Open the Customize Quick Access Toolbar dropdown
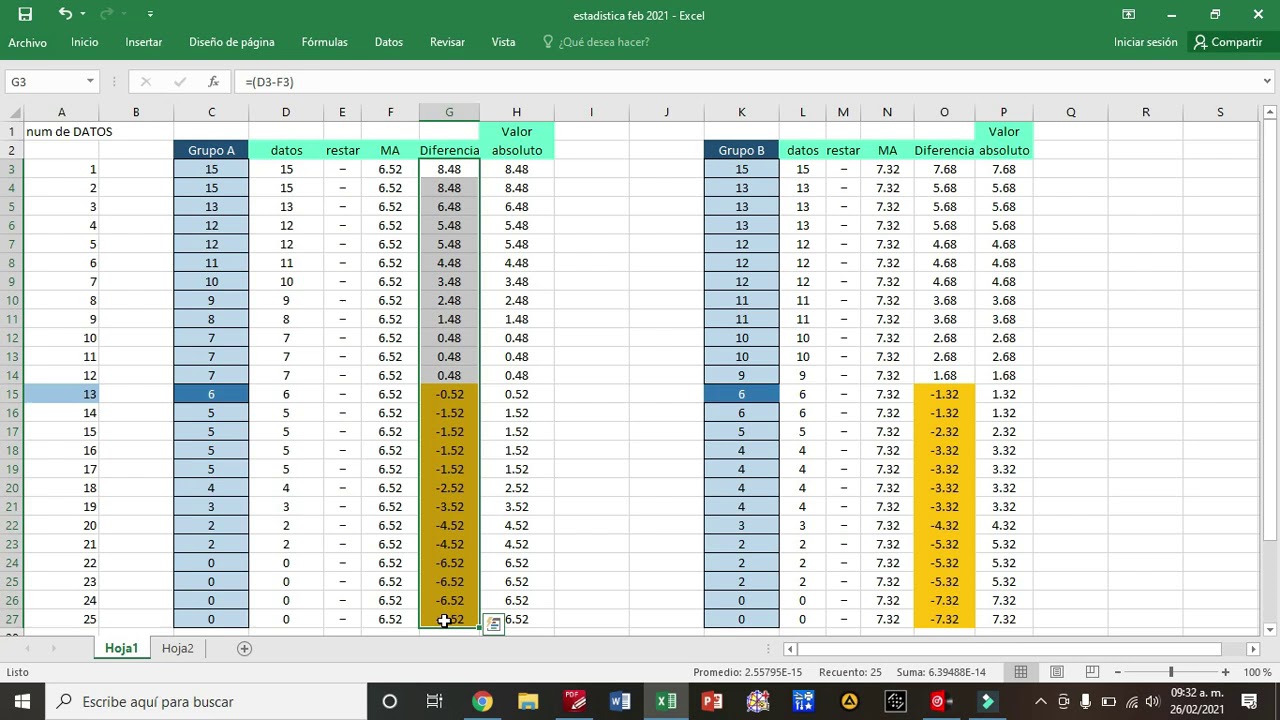 150,14
